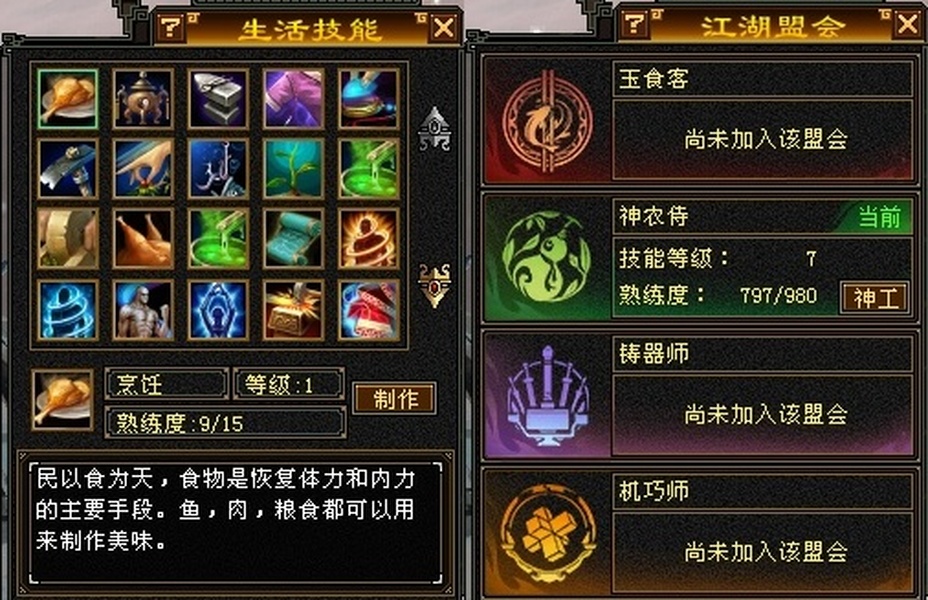The width and height of the screenshot is (928, 600).
Task: Select the 机巧师 guild emblem
Action: [547, 533]
